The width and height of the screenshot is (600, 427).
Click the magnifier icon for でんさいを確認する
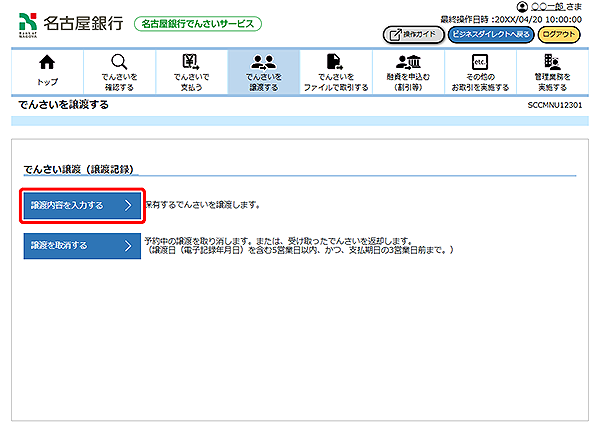click(x=118, y=63)
